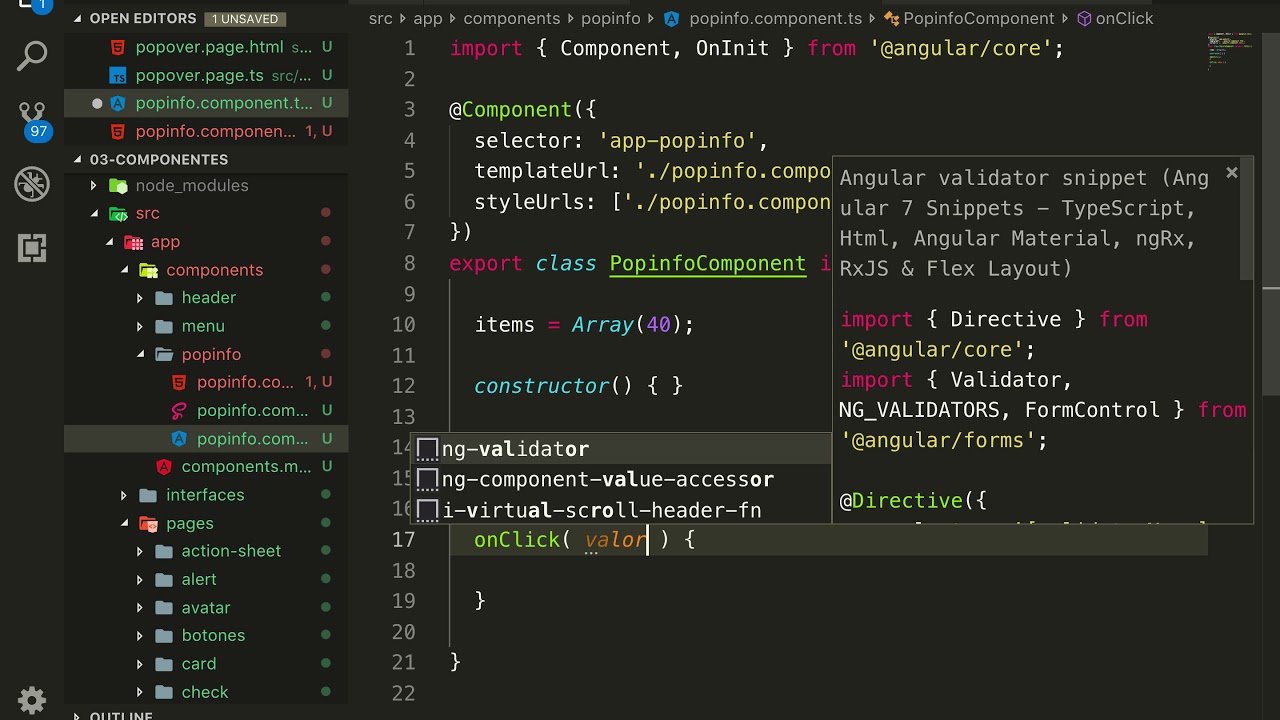
Task: Select i-virtual-scroll-header-fn suggestion
Action: [620, 510]
